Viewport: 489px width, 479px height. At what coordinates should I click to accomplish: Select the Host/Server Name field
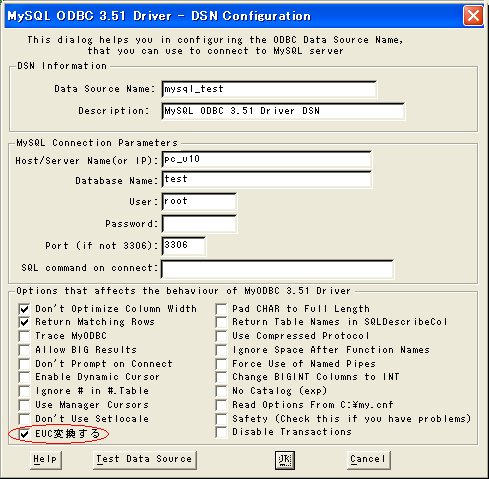coord(267,159)
